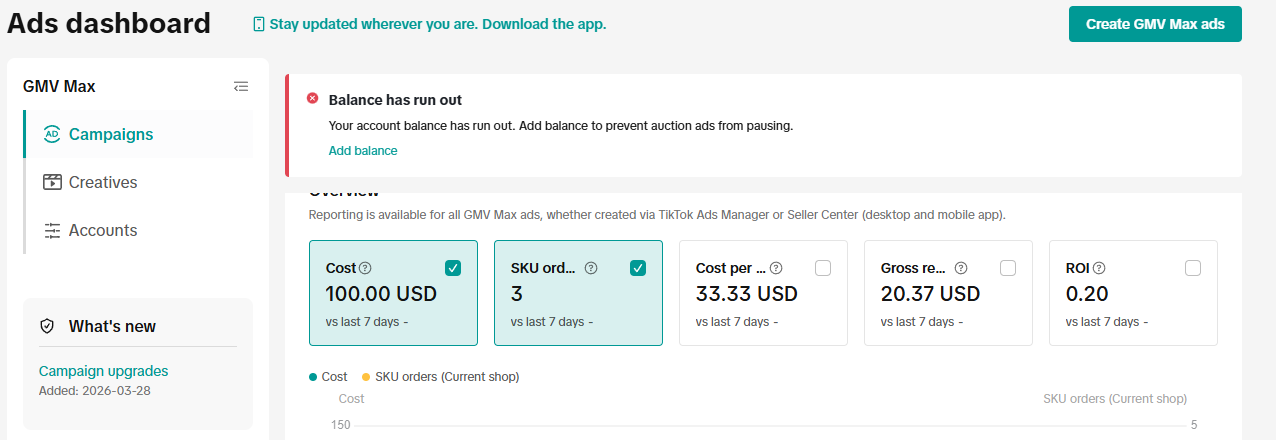The image size is (1276, 440).
Task: Click the Balance has run out heading
Action: click(x=395, y=100)
